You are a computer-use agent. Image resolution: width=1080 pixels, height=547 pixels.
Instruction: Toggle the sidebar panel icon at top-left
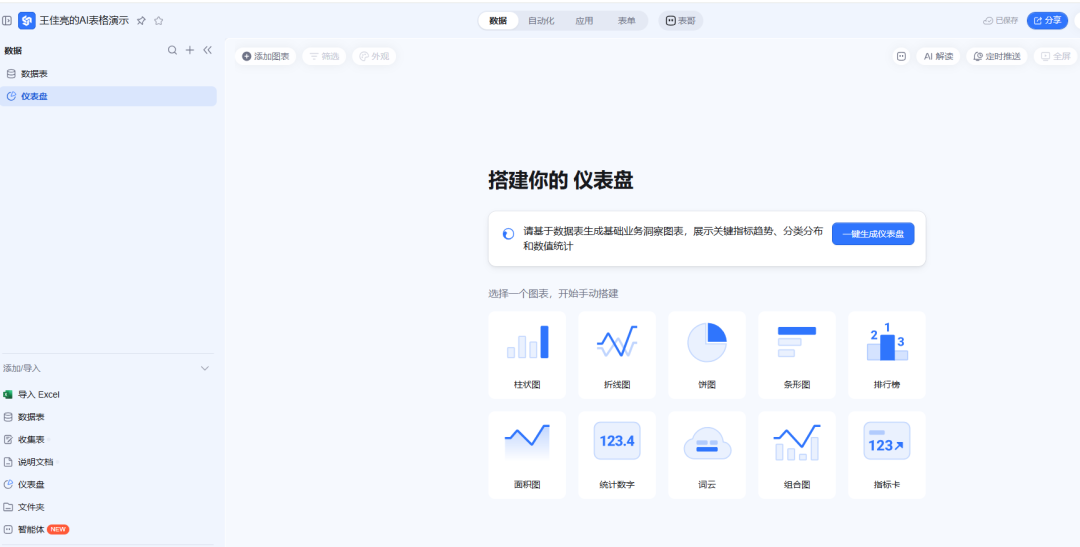pyautogui.click(x=7, y=21)
